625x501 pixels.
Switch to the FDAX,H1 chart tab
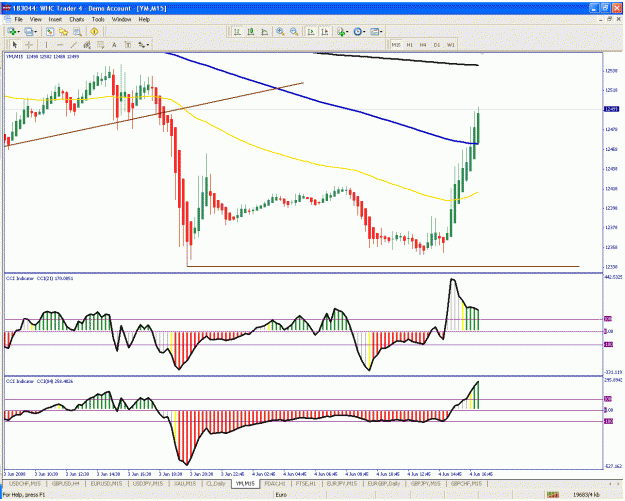(x=275, y=483)
